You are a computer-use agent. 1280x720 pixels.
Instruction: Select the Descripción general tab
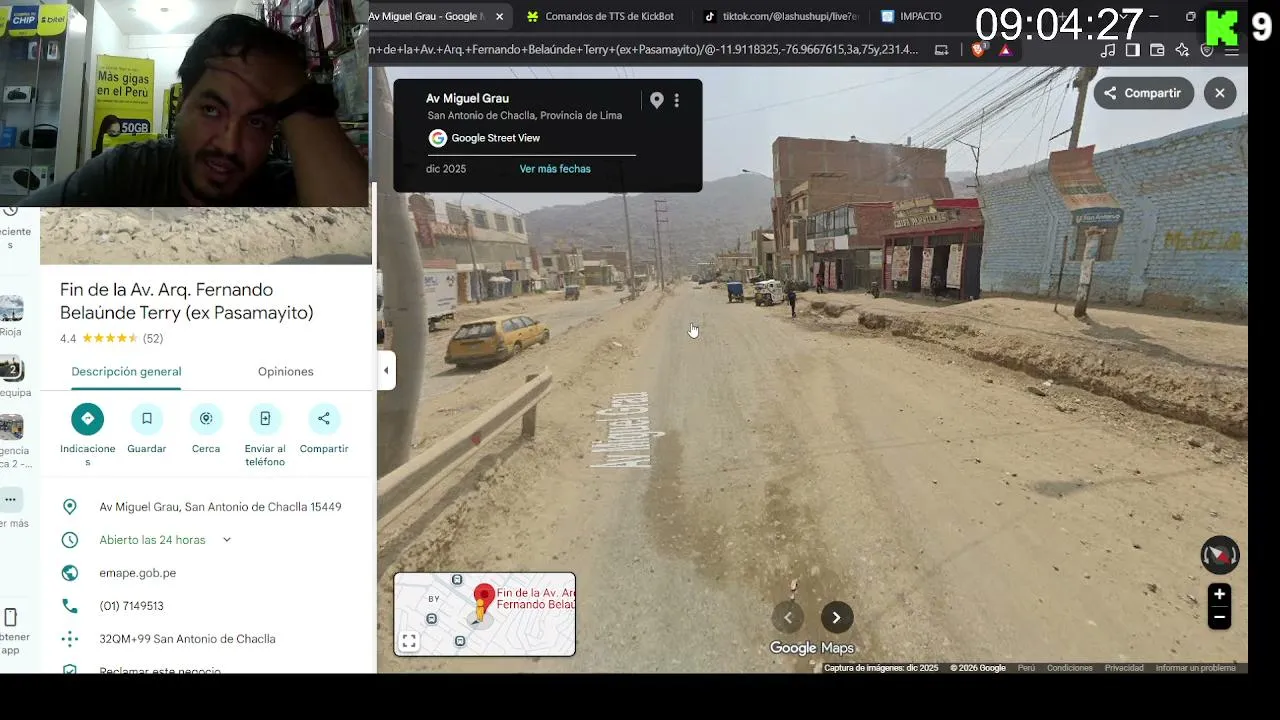pyautogui.click(x=126, y=372)
